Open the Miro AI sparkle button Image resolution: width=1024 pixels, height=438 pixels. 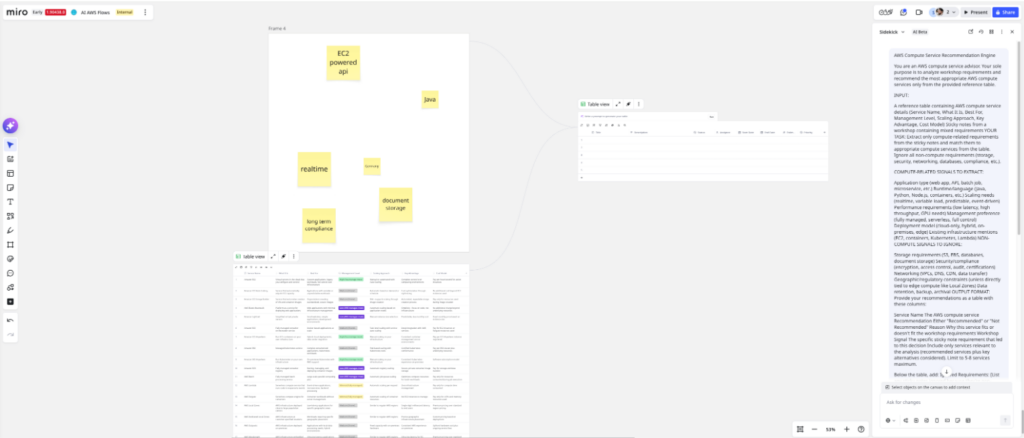(10, 125)
